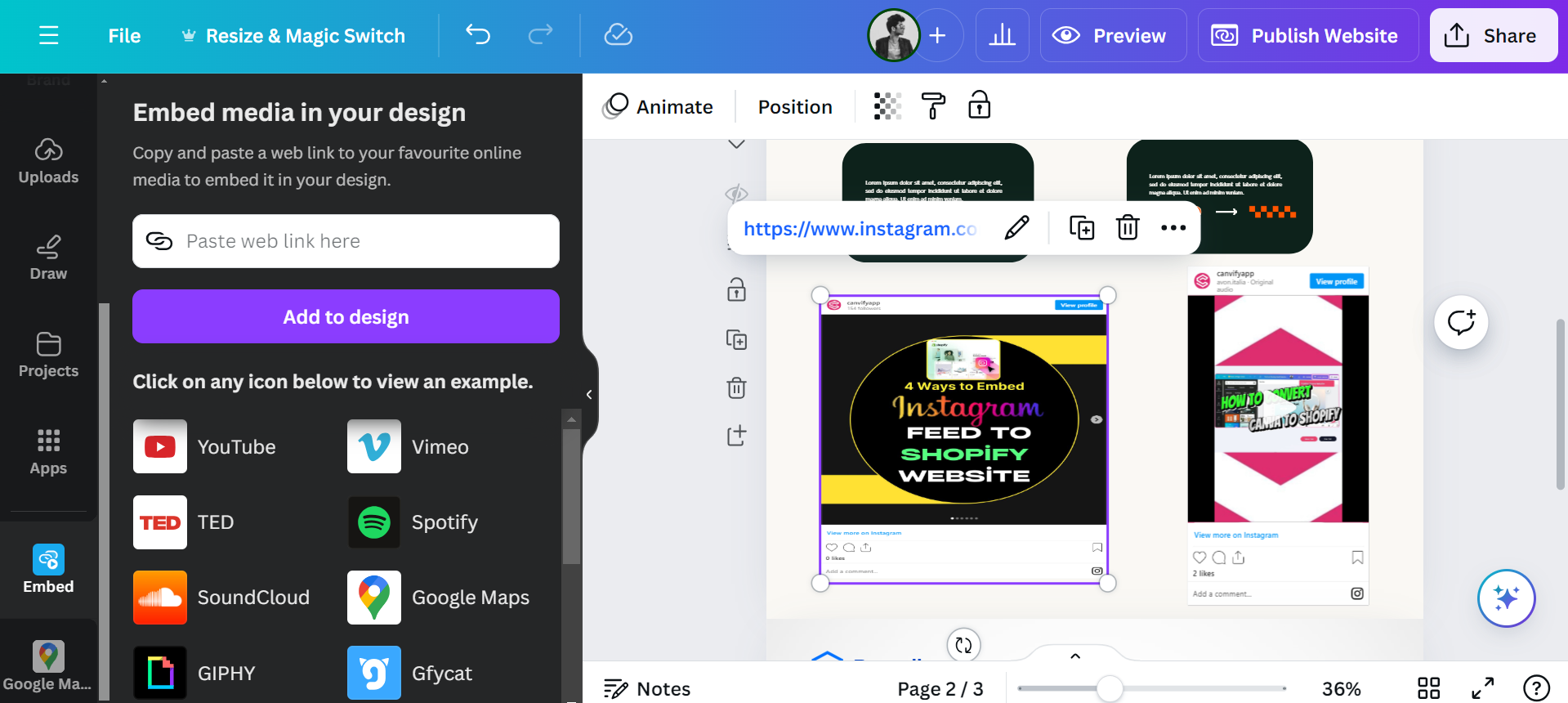Delete element from floating toolbar
This screenshot has width=1568, height=703.
point(1128,228)
